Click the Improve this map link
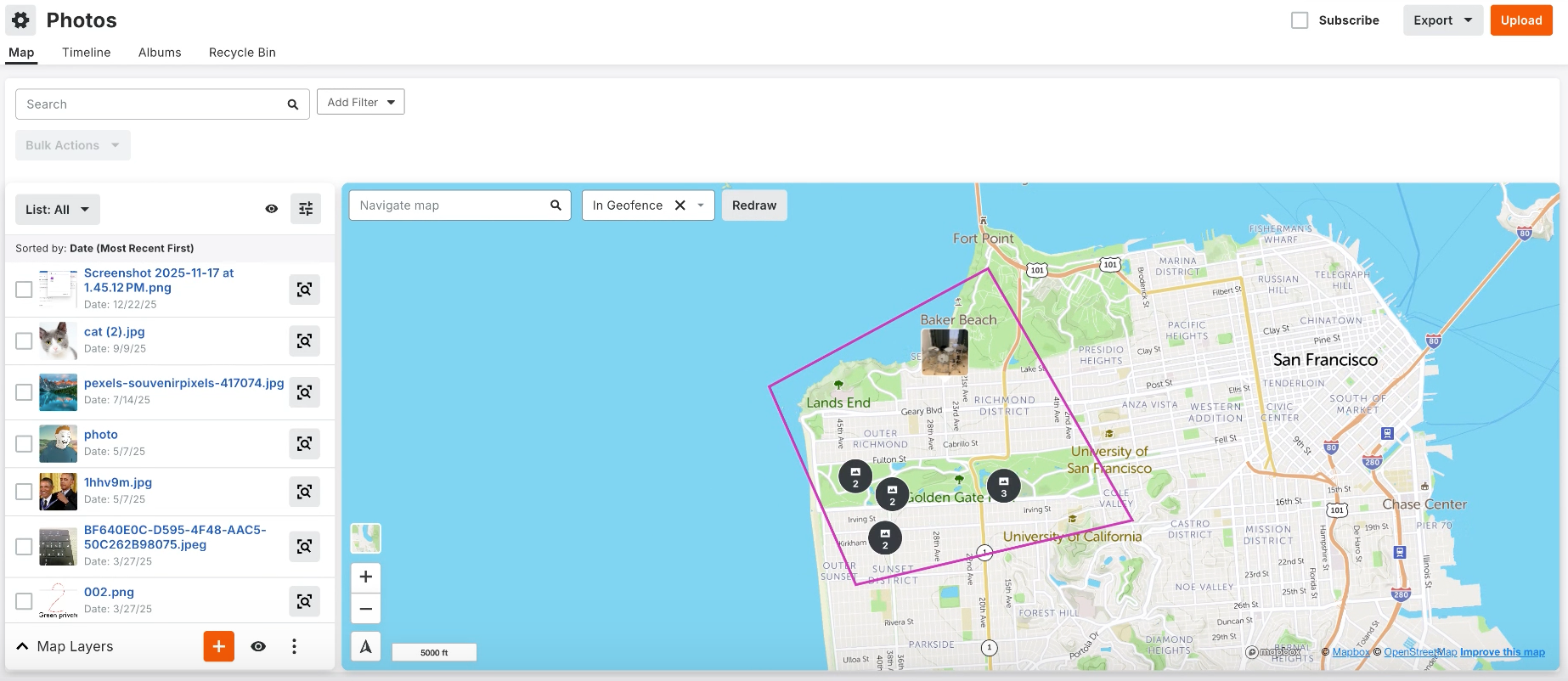Screen dimensions: 1568x681 tap(1503, 652)
